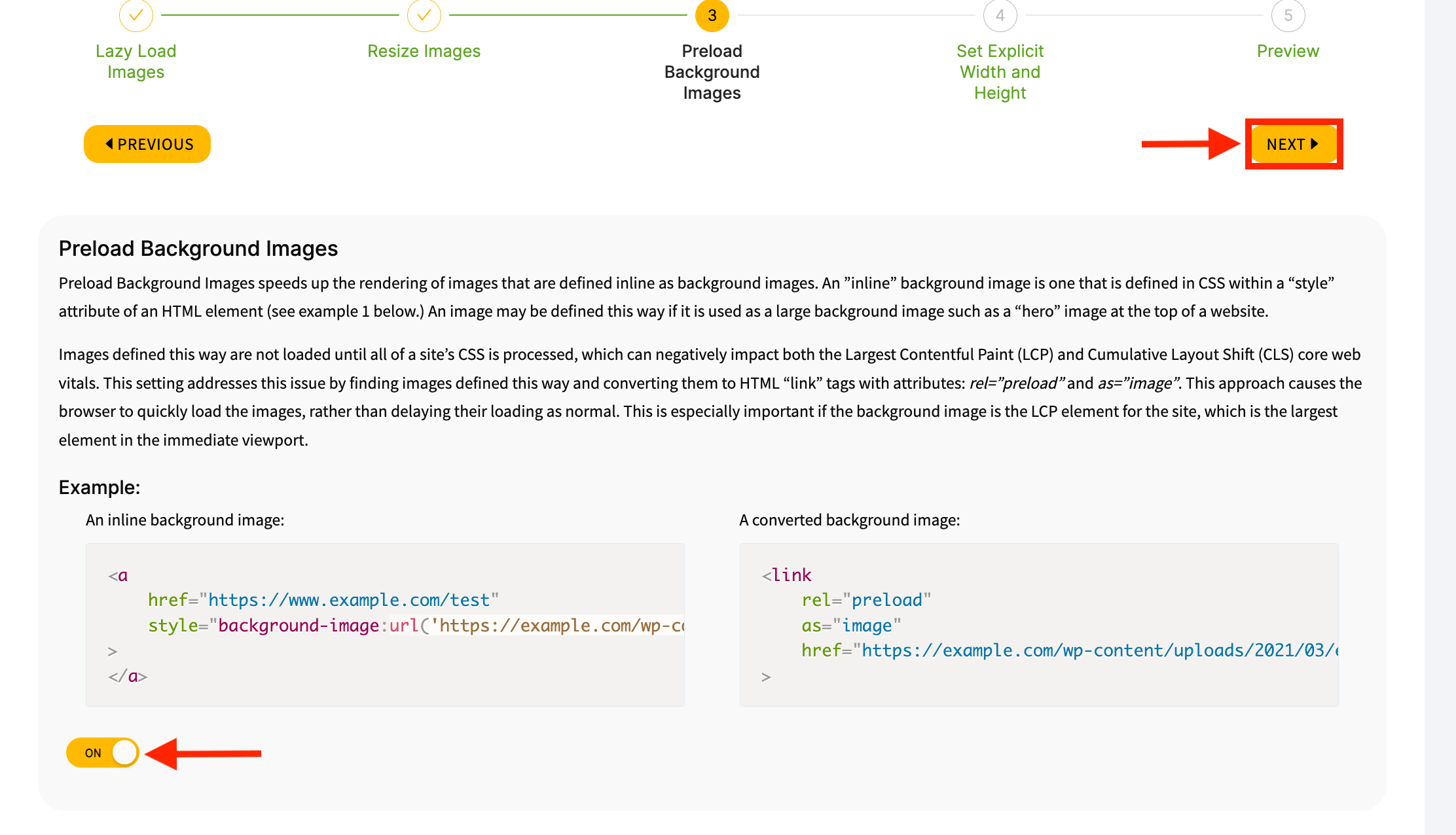Select step 3 circle in the wizard

(712, 15)
